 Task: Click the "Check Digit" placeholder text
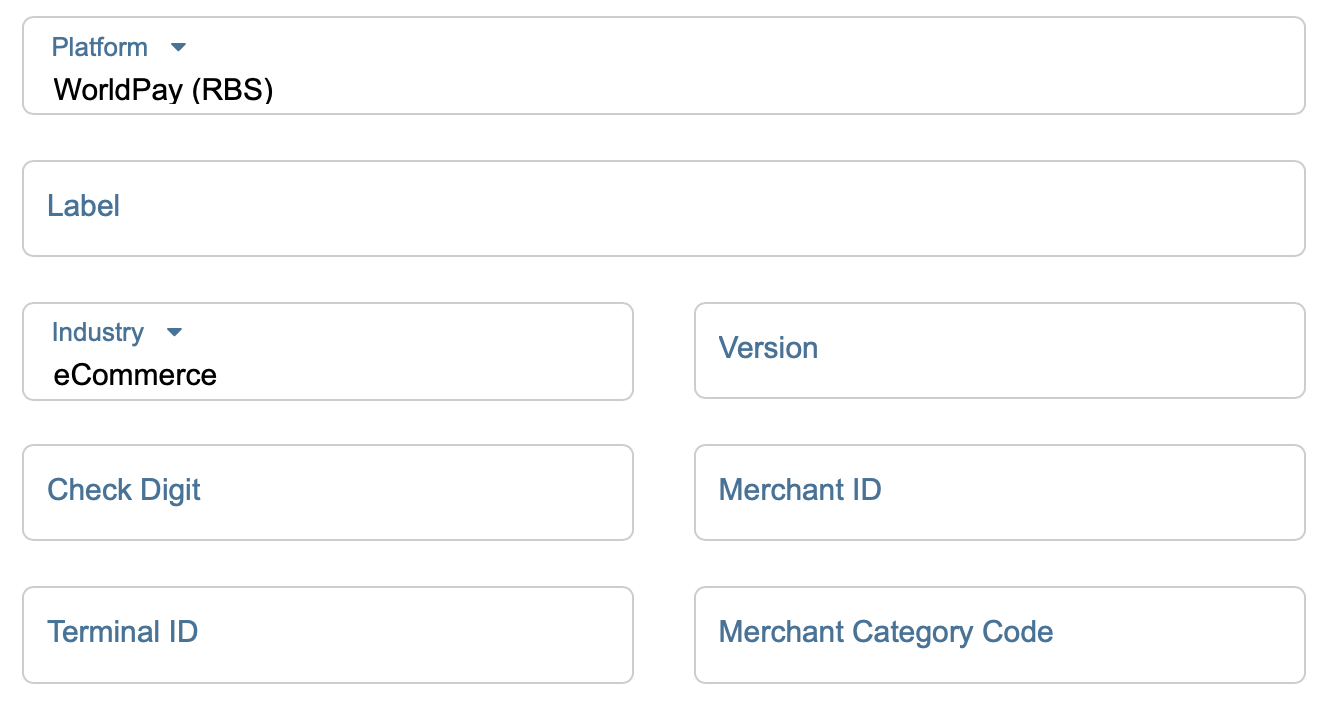(x=124, y=490)
